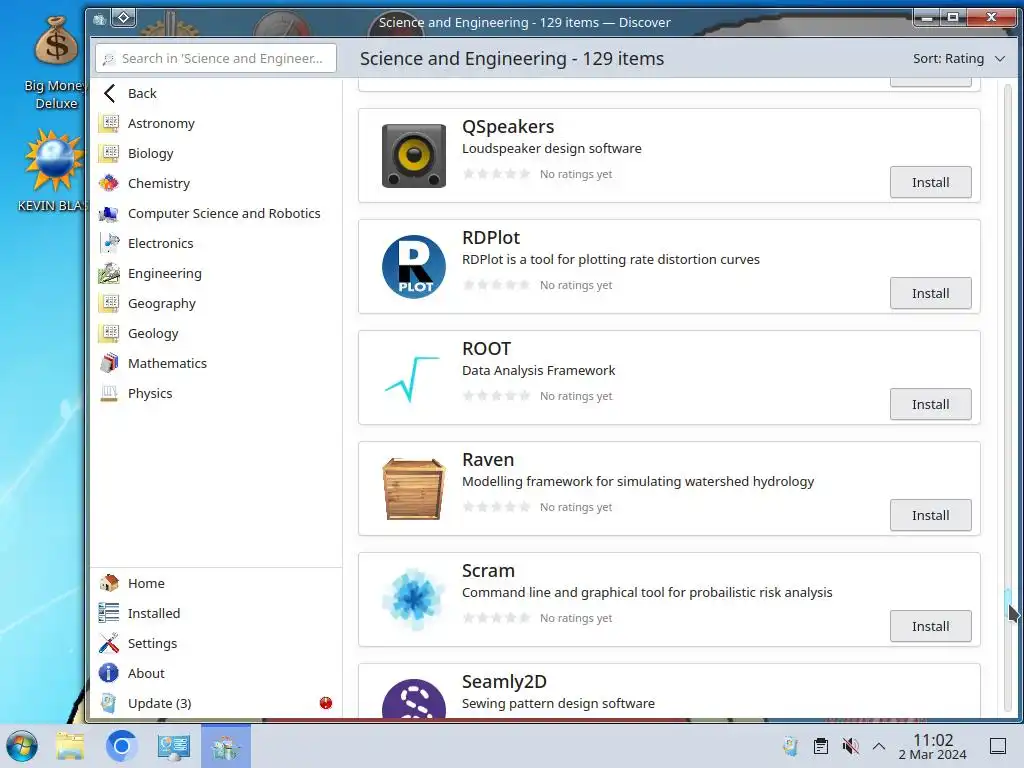This screenshot has height=768, width=1024.
Task: Open the KEVIN BLAST desktop shortcut
Action: [x=52, y=170]
